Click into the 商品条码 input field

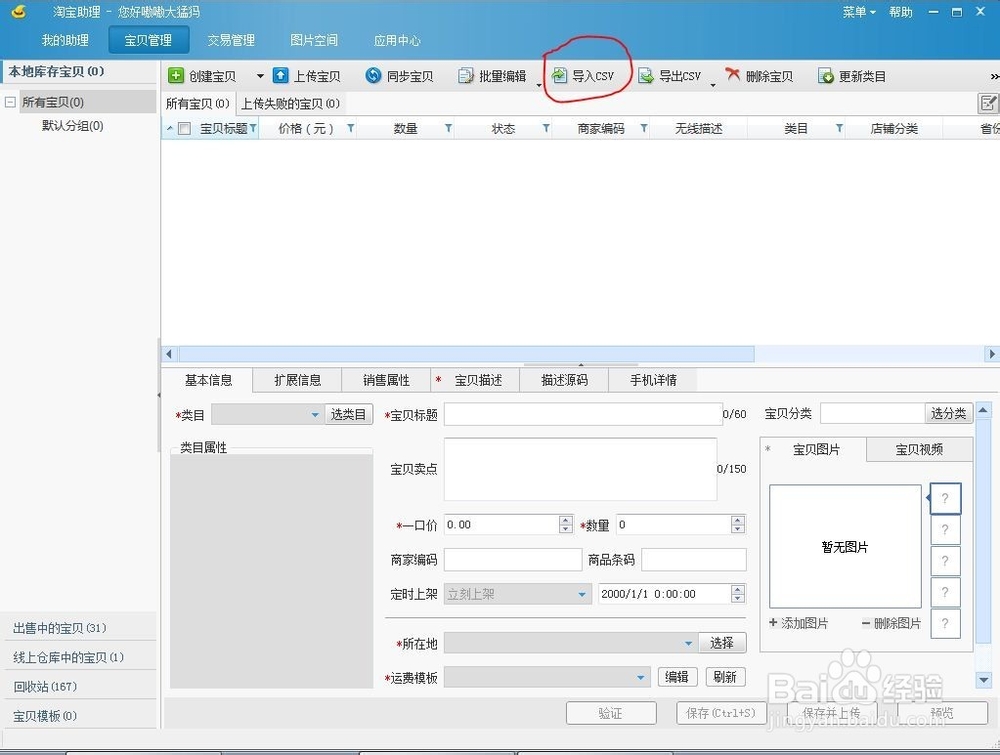694,560
